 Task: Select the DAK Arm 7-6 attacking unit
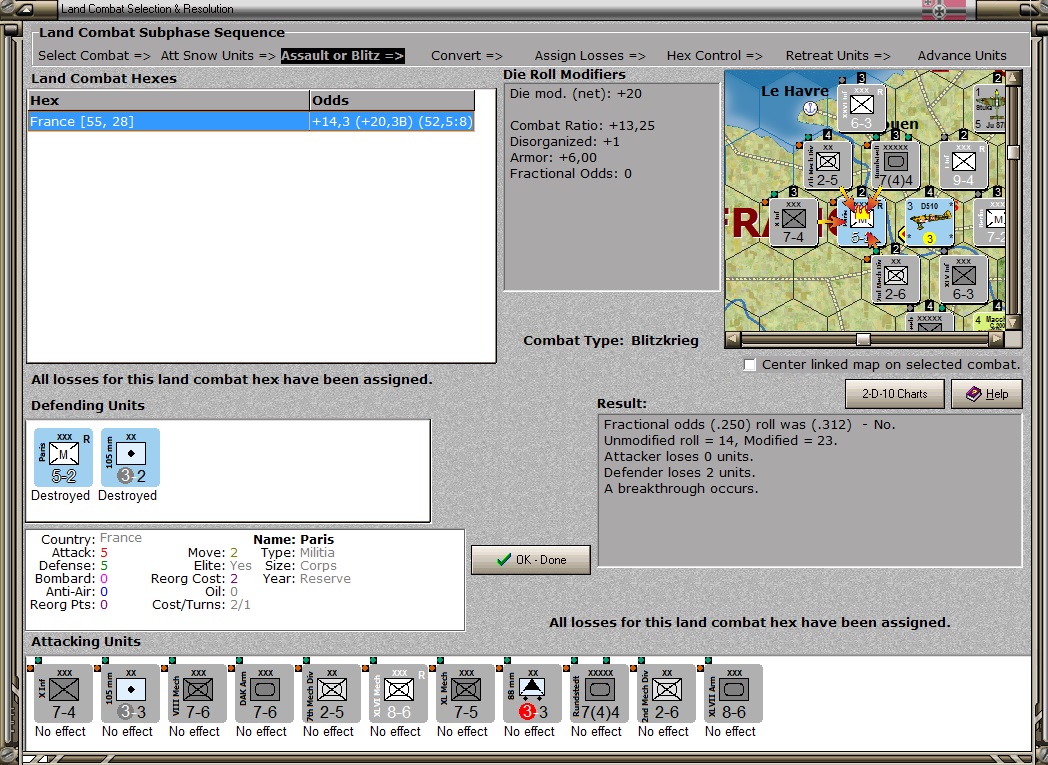point(265,694)
